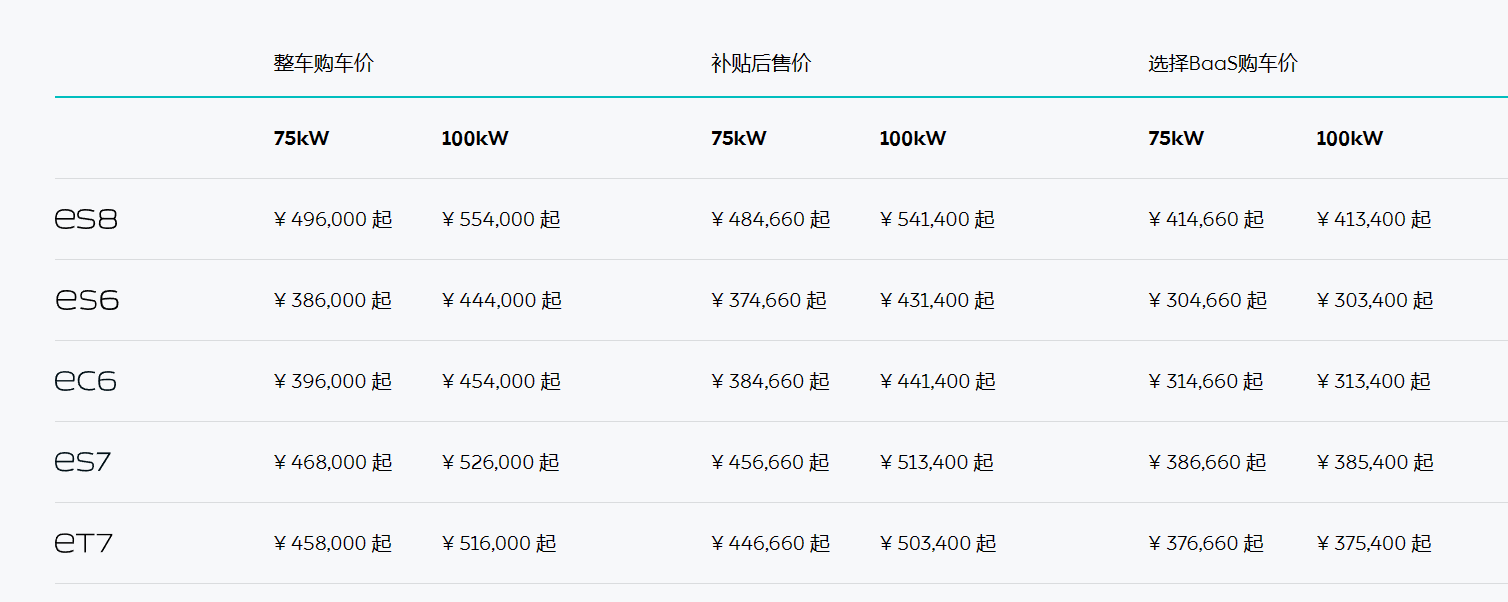
Task: Click 100kW under 选择BaaS购车价
Action: click(x=1350, y=138)
